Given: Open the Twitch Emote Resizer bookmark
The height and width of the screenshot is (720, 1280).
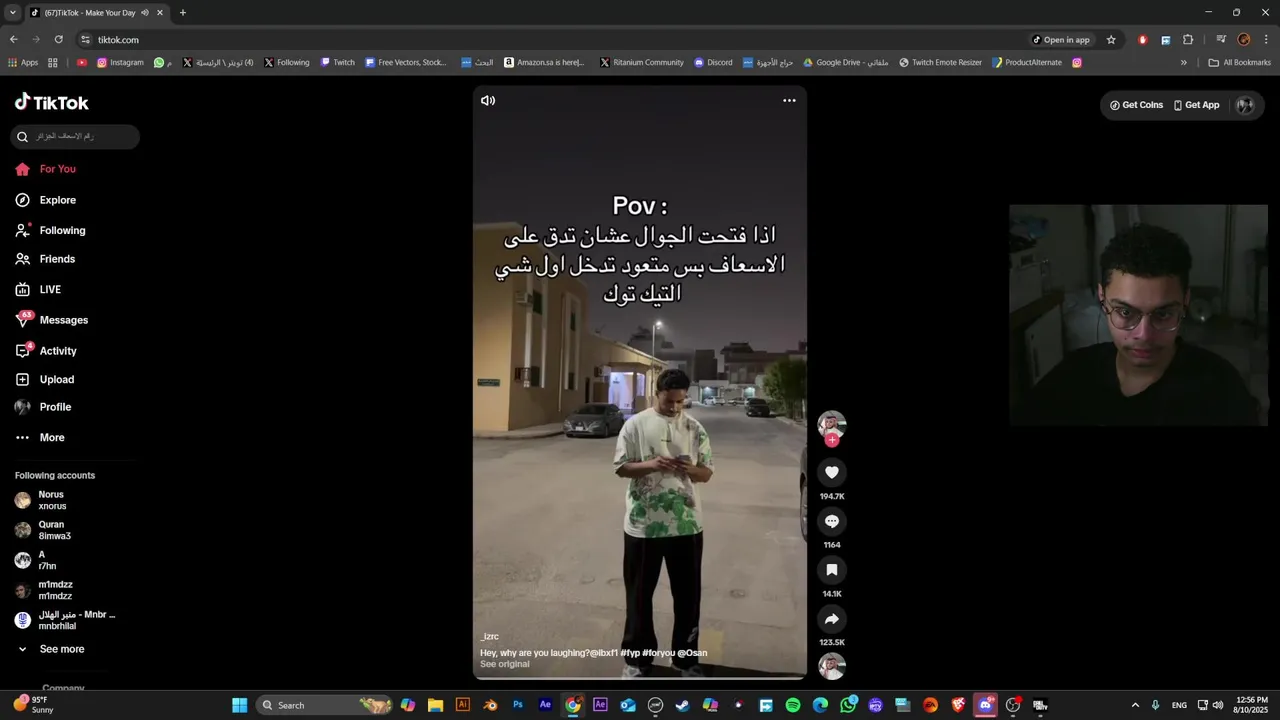Looking at the screenshot, I should [x=940, y=62].
